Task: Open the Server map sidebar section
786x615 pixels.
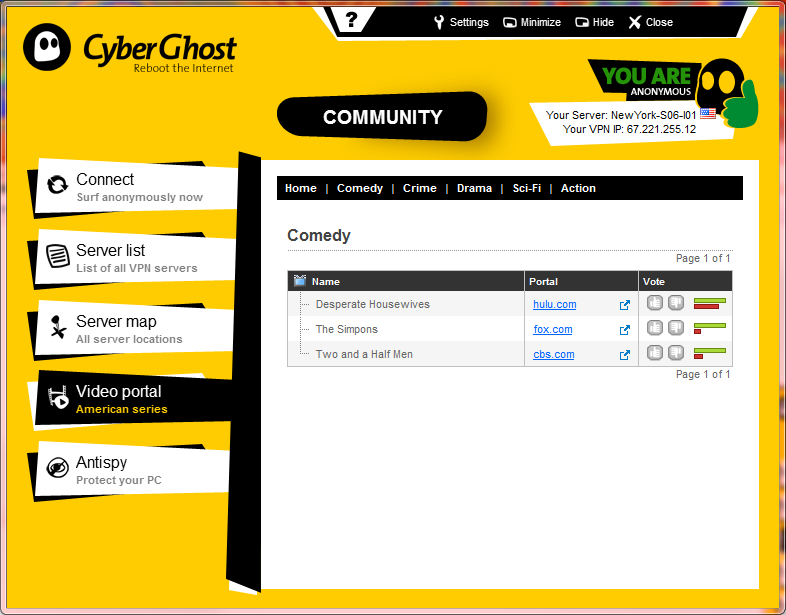Action: [x=133, y=329]
